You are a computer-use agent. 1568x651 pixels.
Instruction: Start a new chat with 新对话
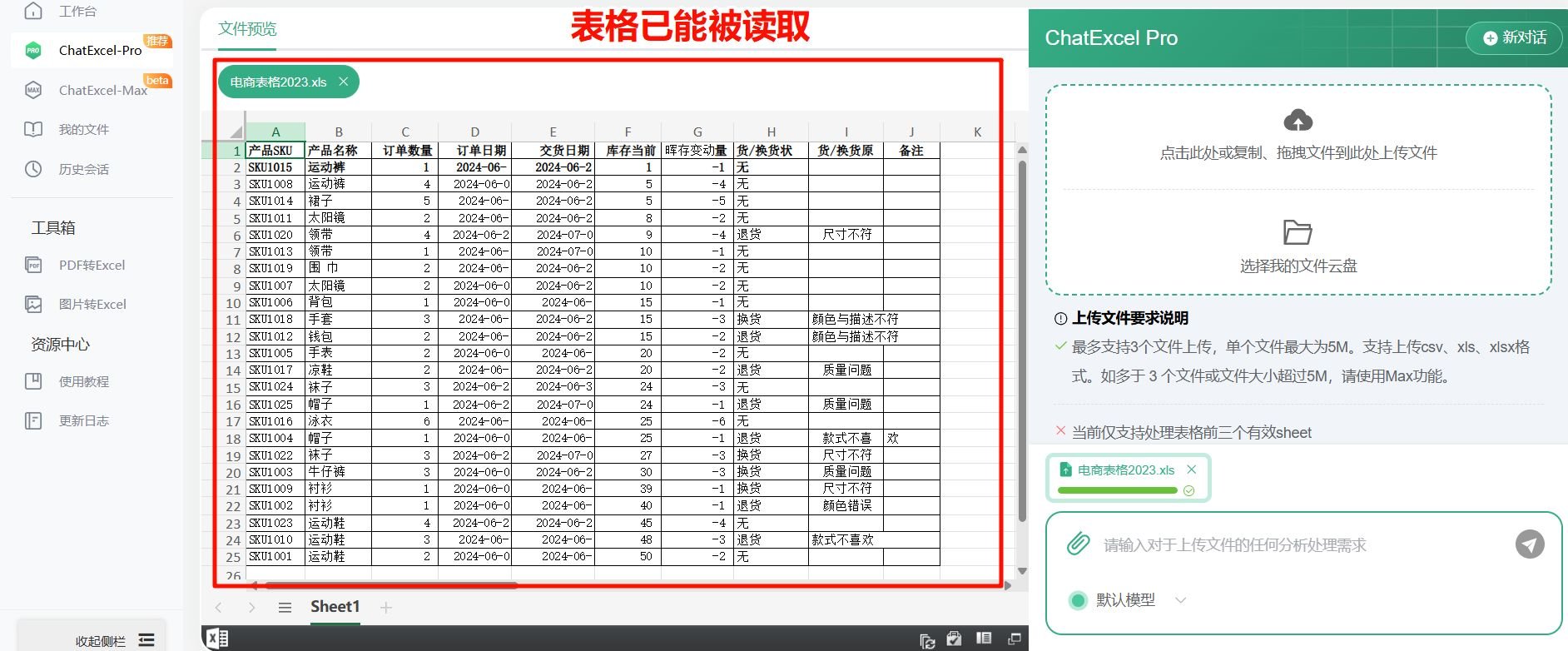pyautogui.click(x=1514, y=38)
